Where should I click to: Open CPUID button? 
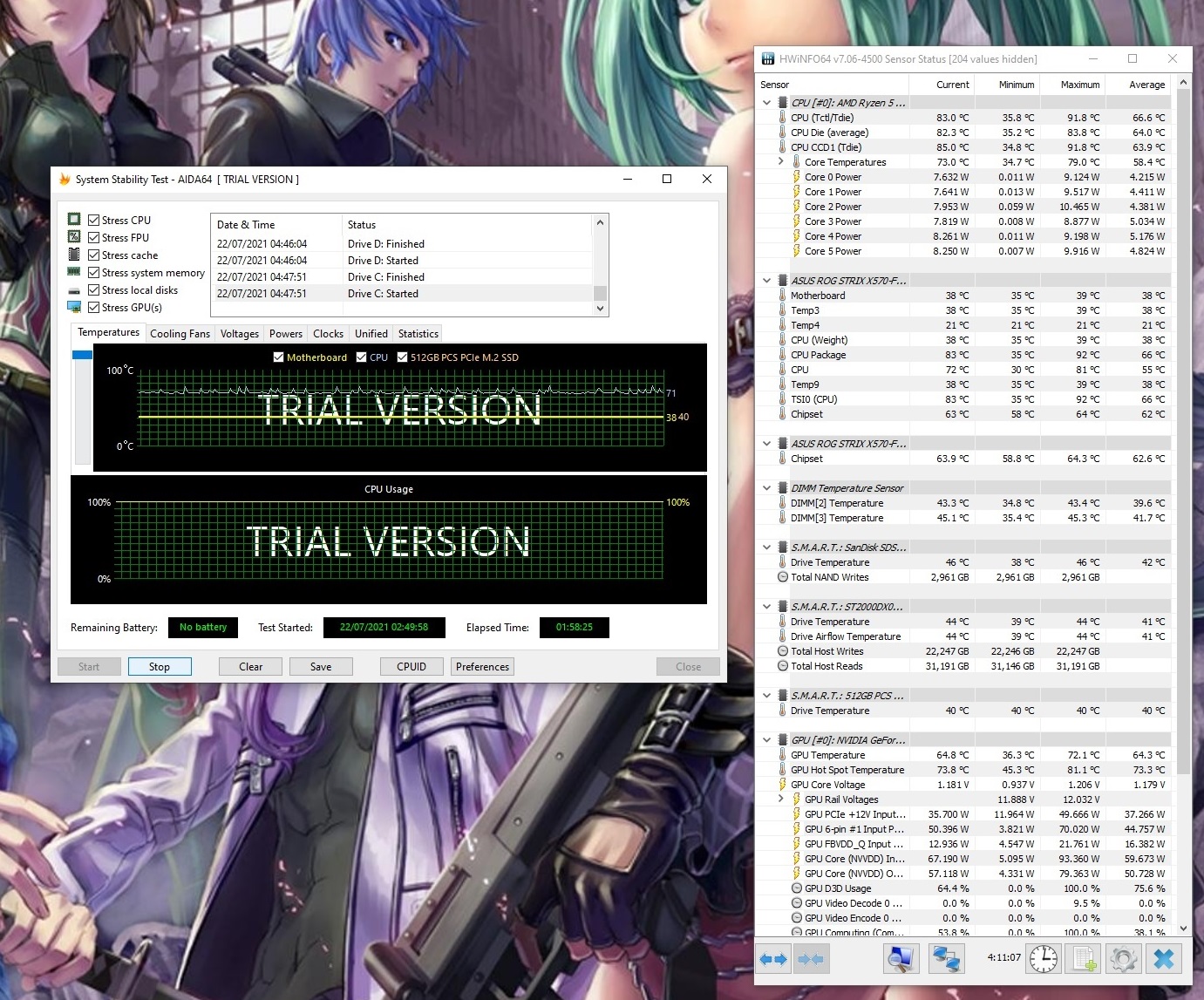(412, 667)
